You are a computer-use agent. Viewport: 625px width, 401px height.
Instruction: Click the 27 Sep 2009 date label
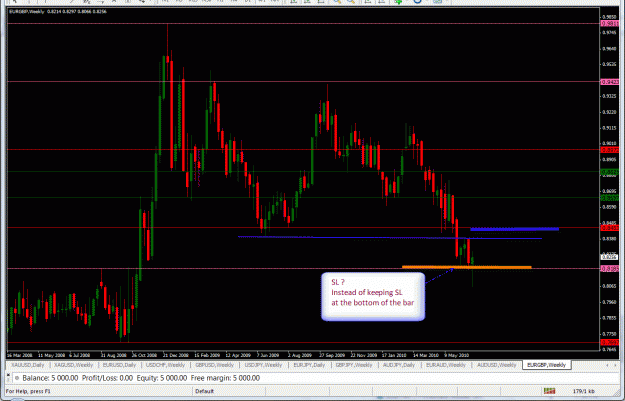(x=332, y=355)
